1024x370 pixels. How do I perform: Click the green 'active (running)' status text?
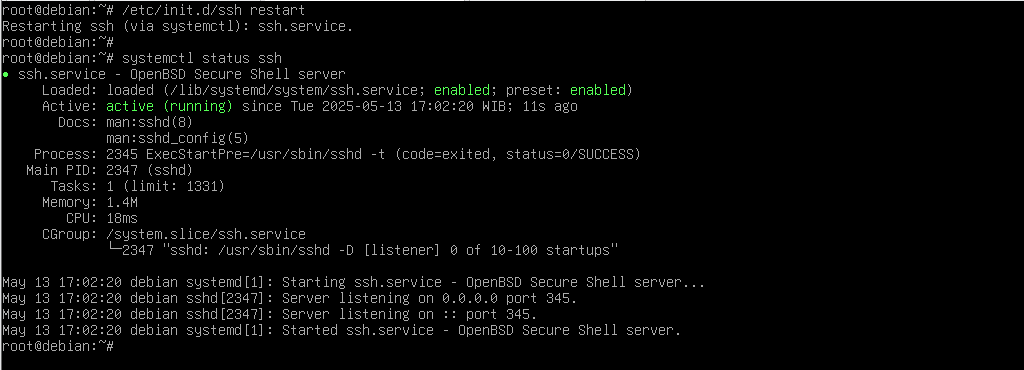(x=169, y=106)
